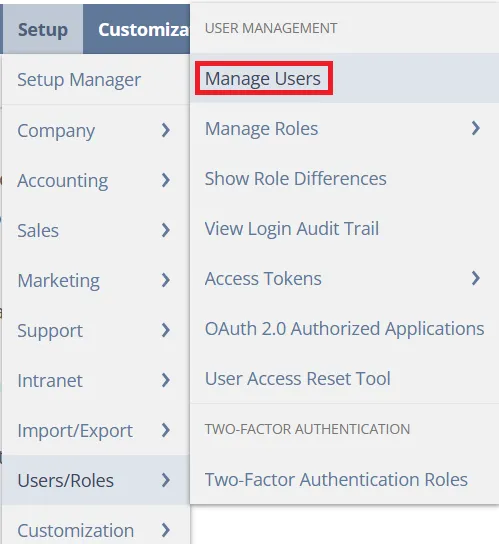This screenshot has height=544, width=499.
Task: Click the Customization chevron arrow
Action: point(166,530)
